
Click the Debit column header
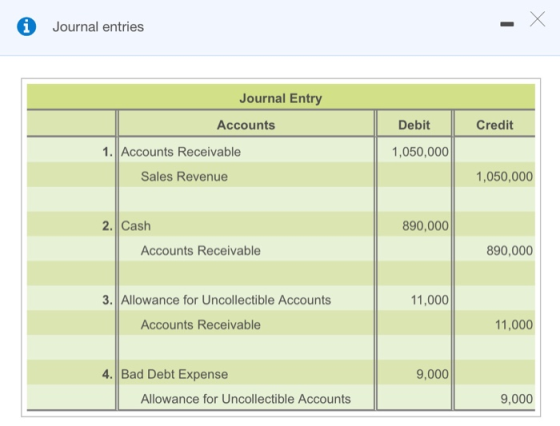pyautogui.click(x=414, y=125)
